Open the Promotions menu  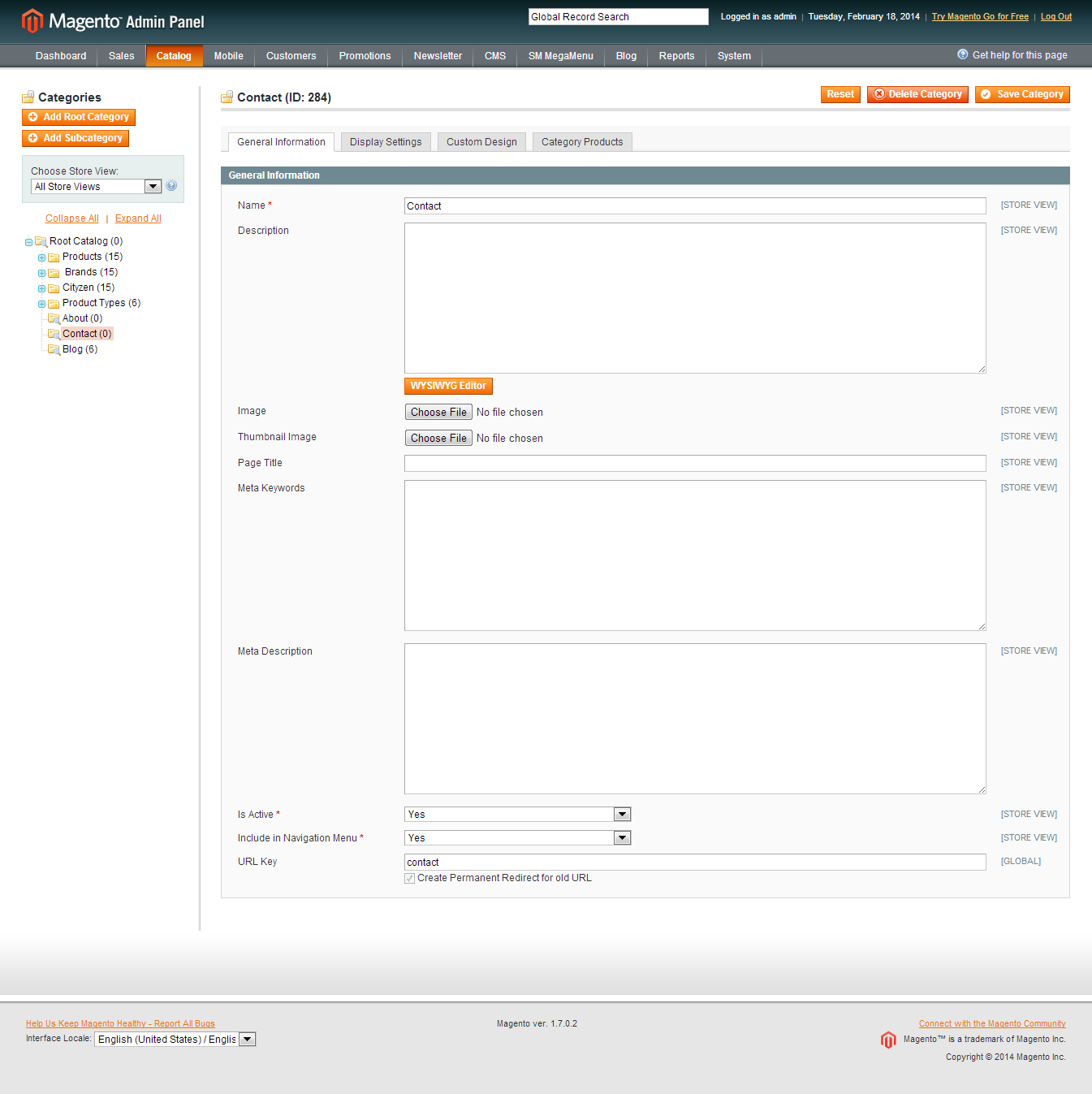(x=365, y=56)
